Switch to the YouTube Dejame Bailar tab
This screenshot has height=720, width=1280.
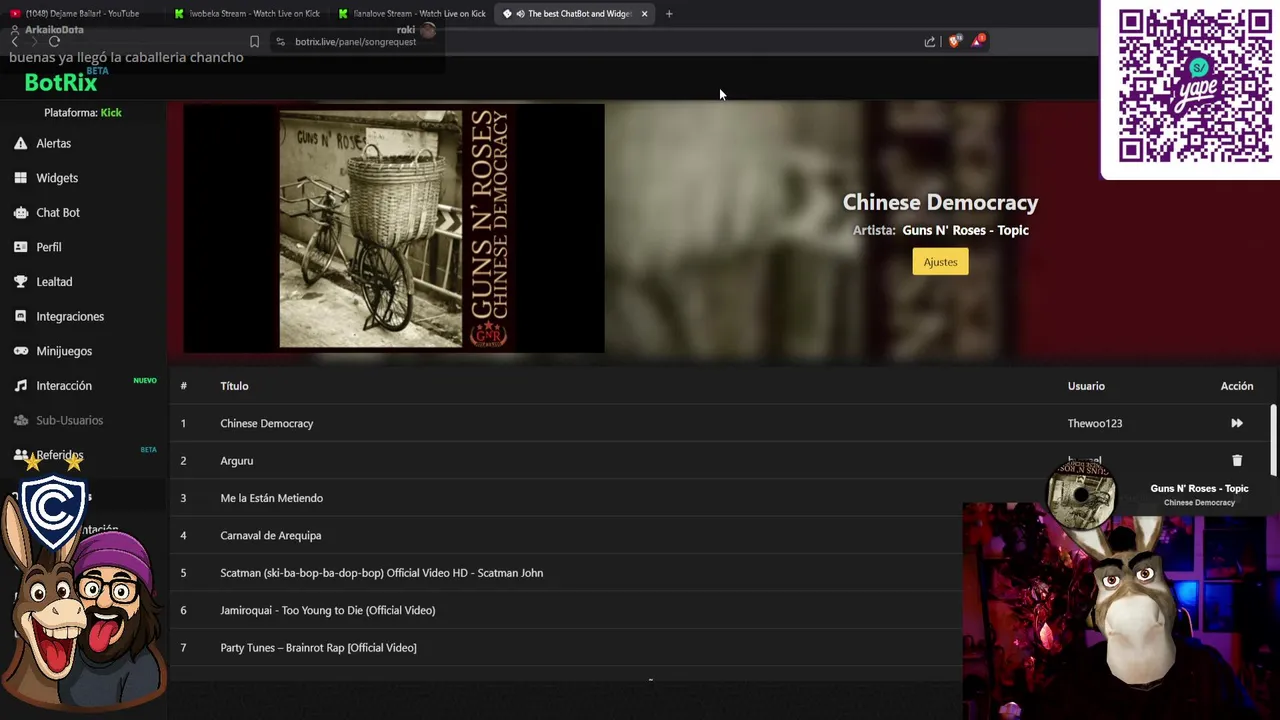click(82, 14)
